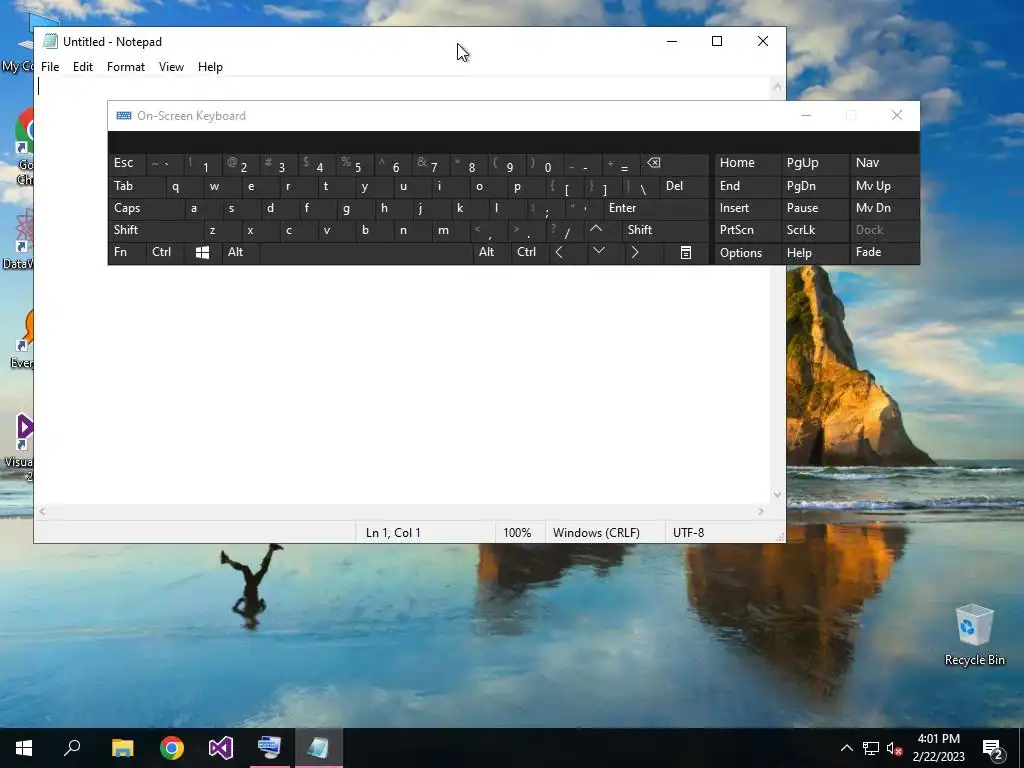The width and height of the screenshot is (1024, 768).
Task: Click the context menu key on keyboard
Action: 686,253
